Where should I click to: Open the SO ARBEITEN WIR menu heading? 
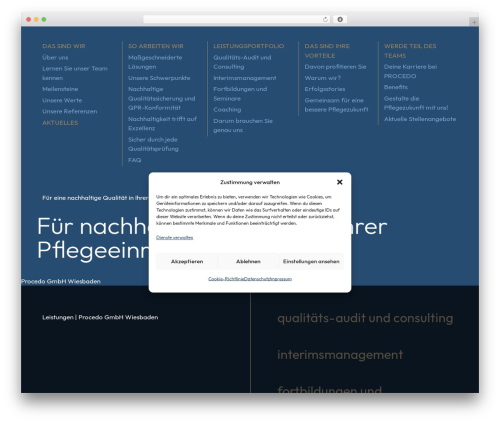[x=156, y=46]
